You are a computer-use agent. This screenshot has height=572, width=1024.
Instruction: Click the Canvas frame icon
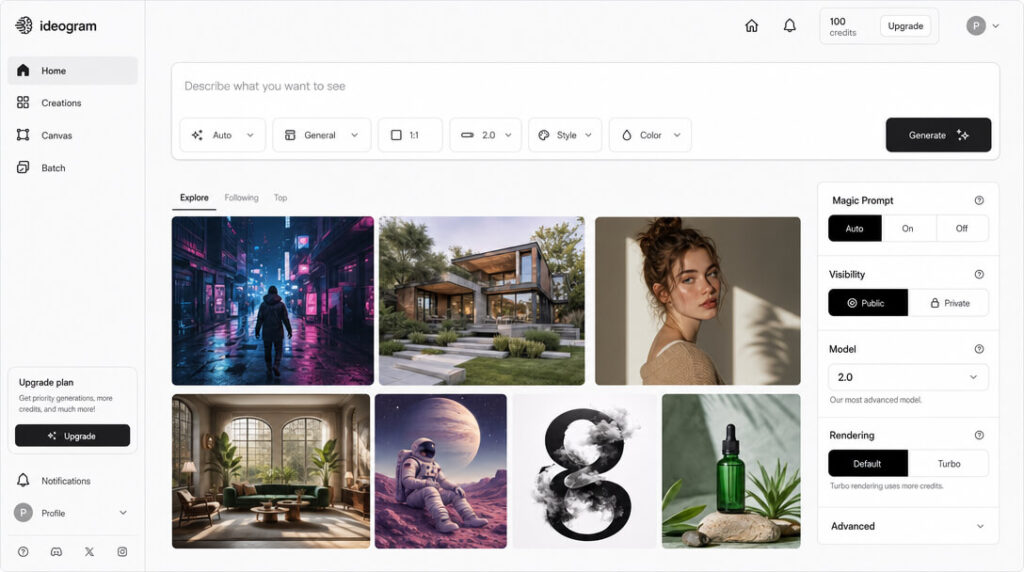tap(24, 135)
